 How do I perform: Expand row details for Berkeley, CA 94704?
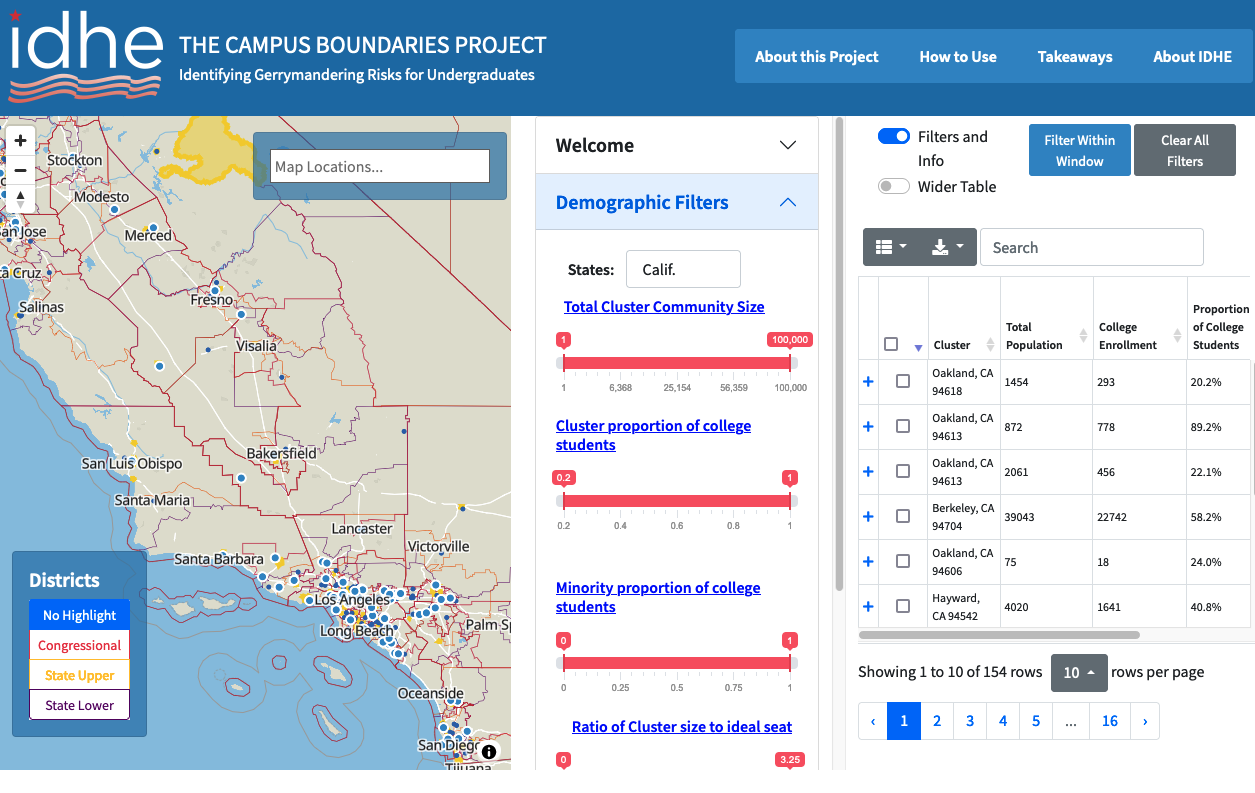point(868,517)
